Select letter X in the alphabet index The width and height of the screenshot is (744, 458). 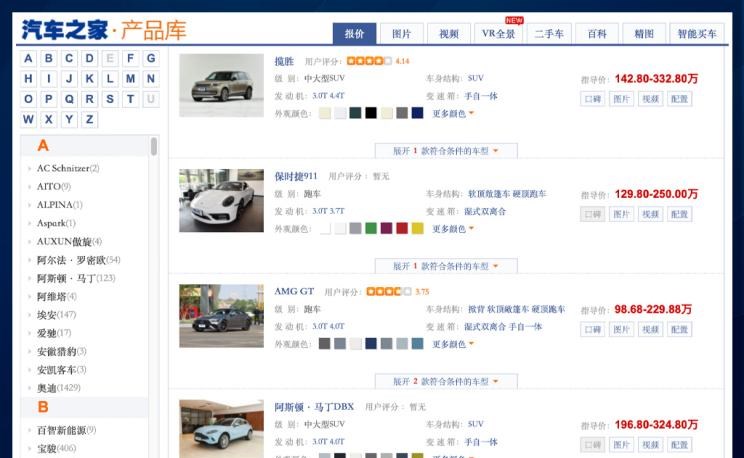[49, 120]
